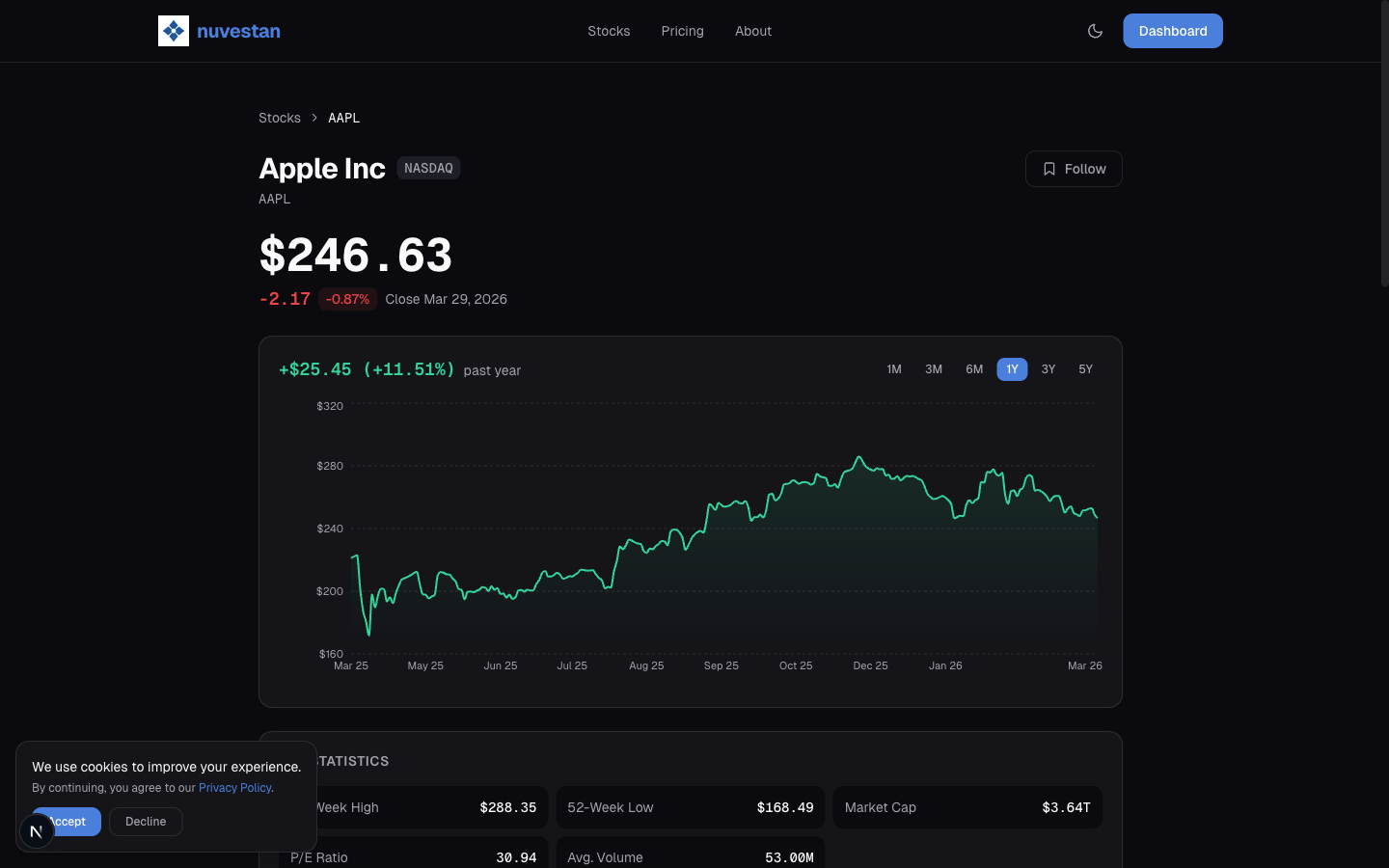Click the Sep 25 x-axis label

click(722, 665)
